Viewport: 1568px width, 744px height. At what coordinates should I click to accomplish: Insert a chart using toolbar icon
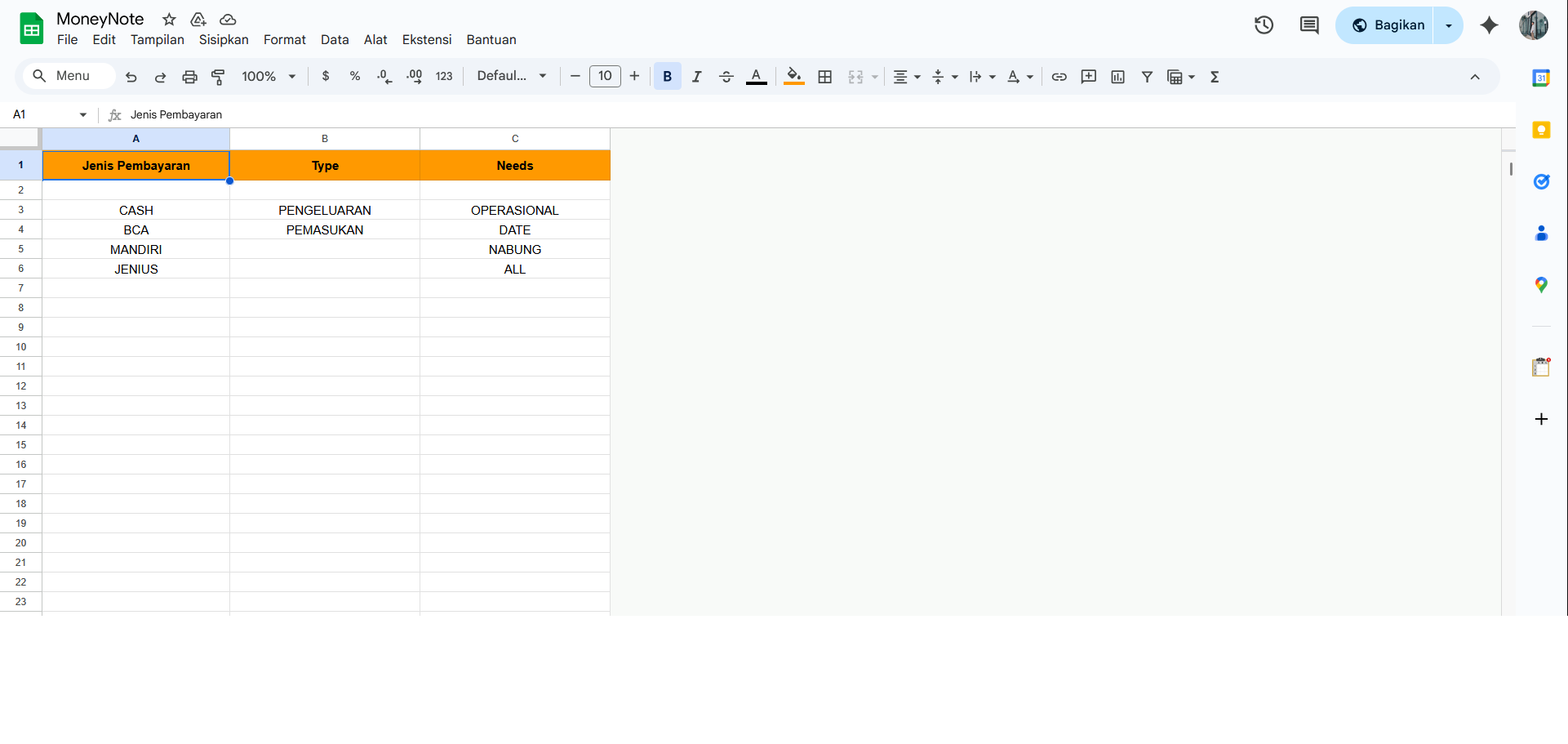1117,77
